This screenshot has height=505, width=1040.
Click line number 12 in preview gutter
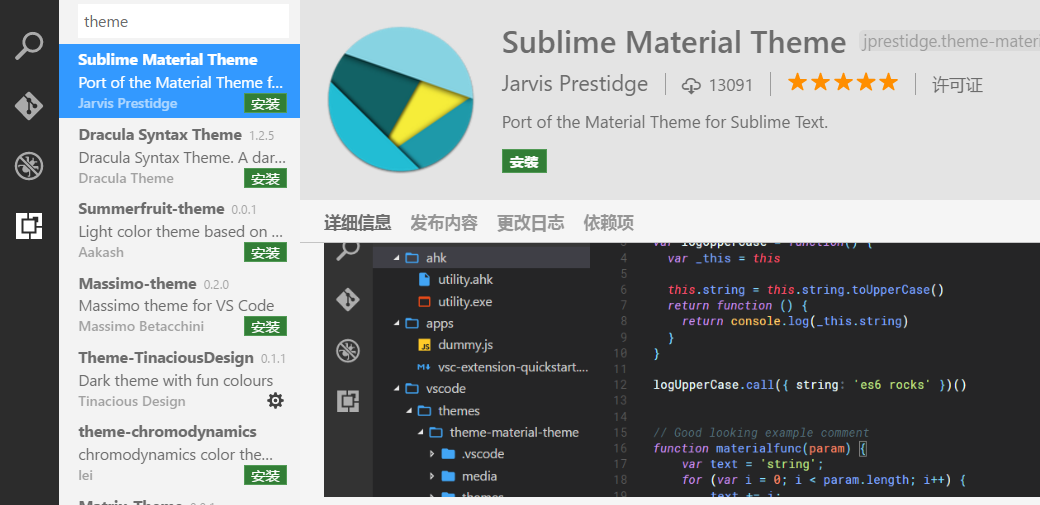[x=620, y=385]
